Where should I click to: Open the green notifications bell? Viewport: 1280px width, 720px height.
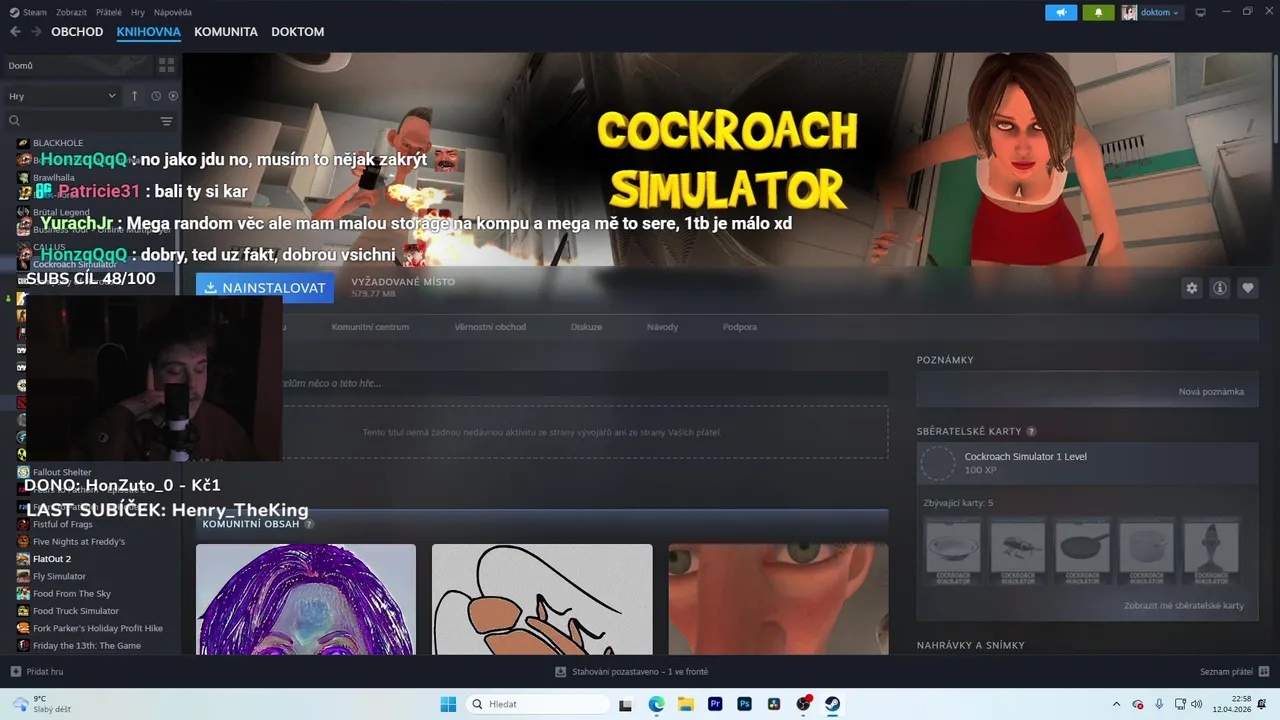(x=1099, y=12)
